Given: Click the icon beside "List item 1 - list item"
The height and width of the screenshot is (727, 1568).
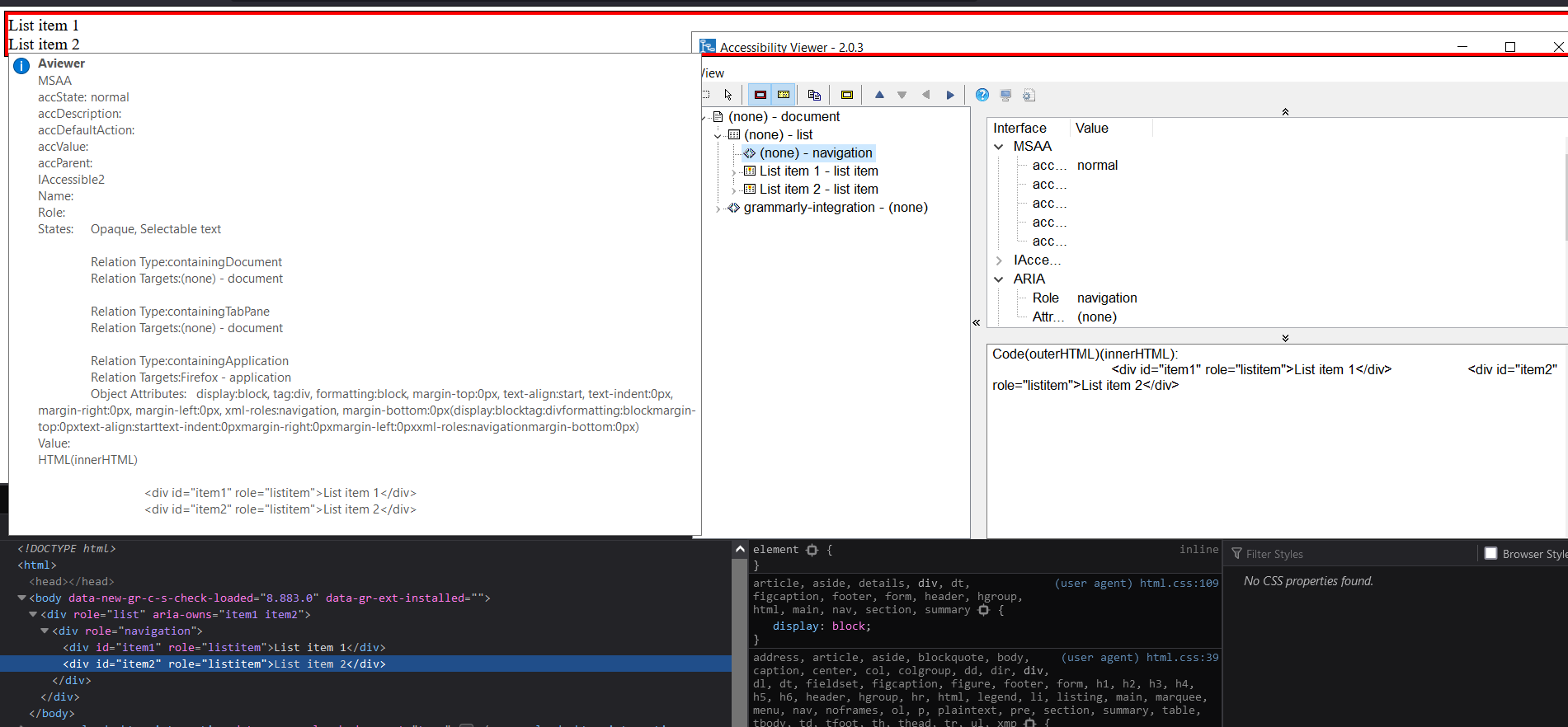Looking at the screenshot, I should [x=750, y=171].
